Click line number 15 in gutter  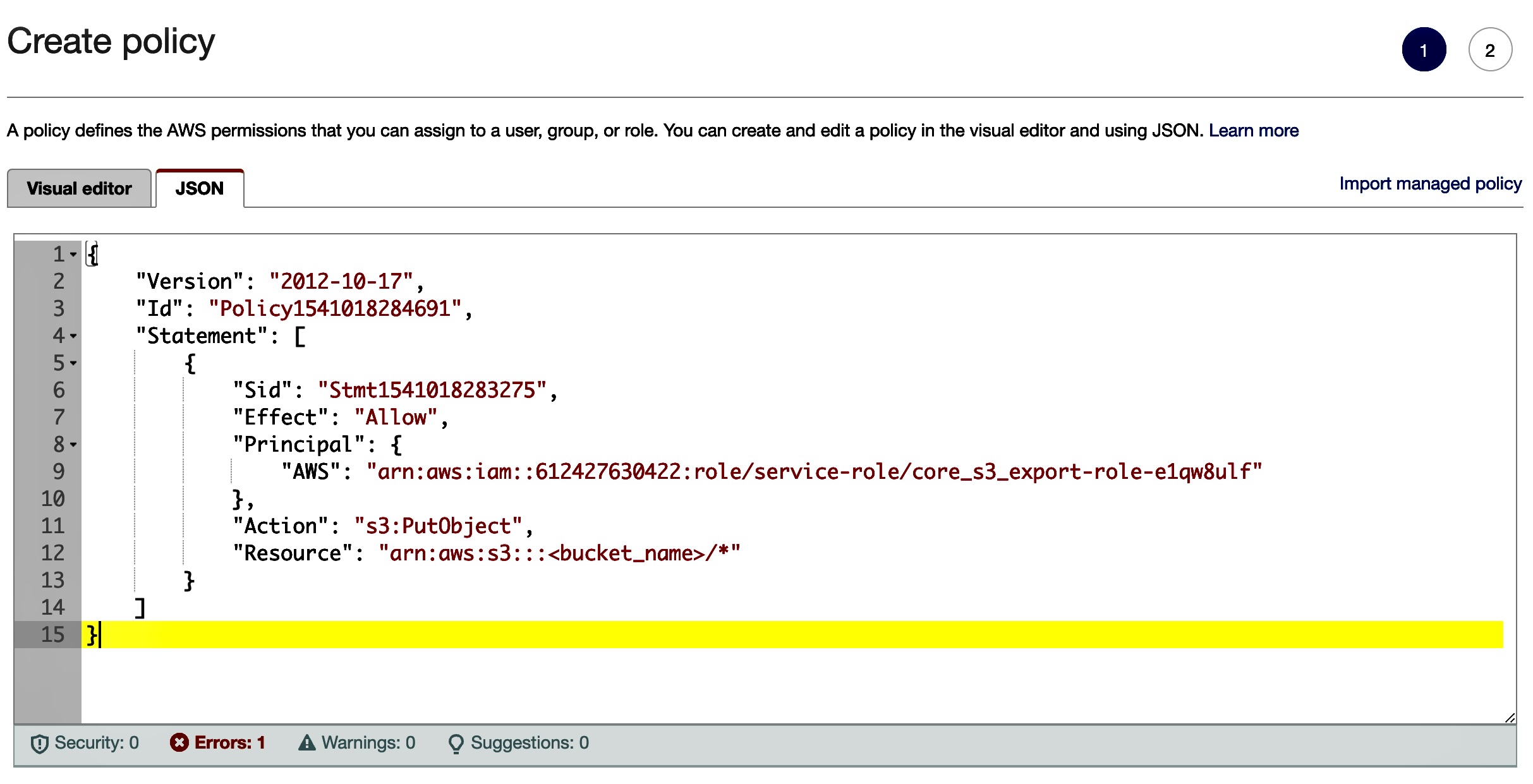(53, 634)
